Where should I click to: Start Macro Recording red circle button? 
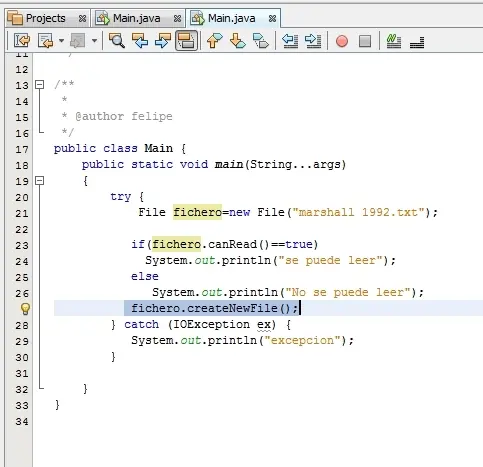[342, 41]
